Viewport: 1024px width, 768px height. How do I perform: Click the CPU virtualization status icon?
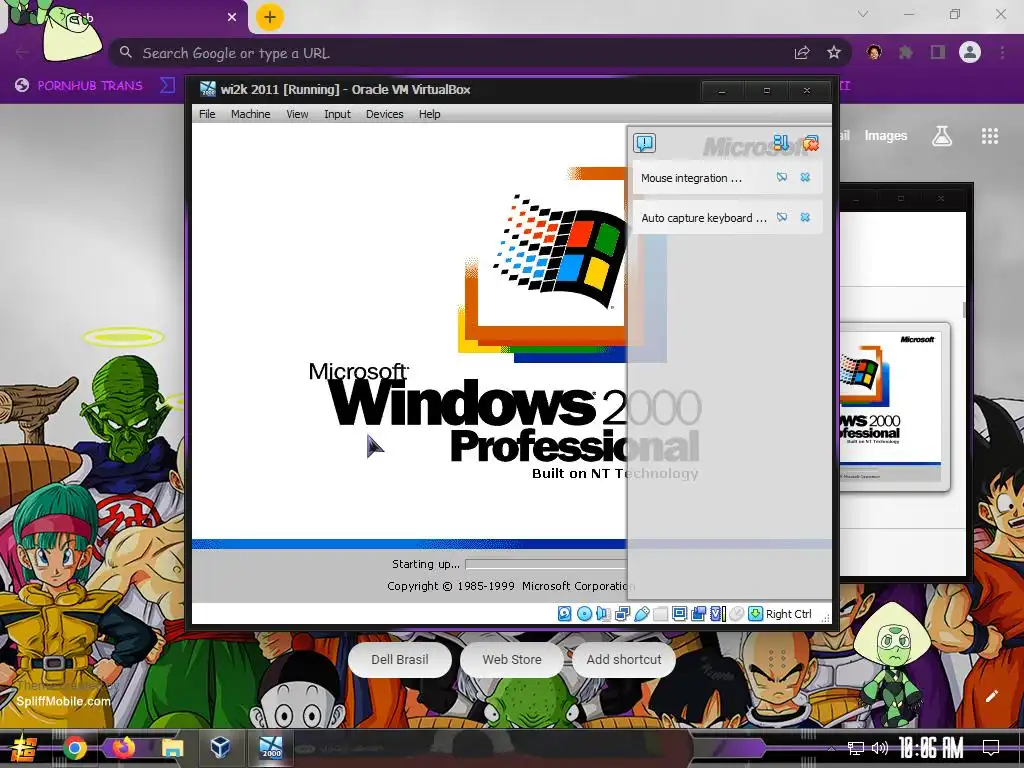click(x=717, y=614)
